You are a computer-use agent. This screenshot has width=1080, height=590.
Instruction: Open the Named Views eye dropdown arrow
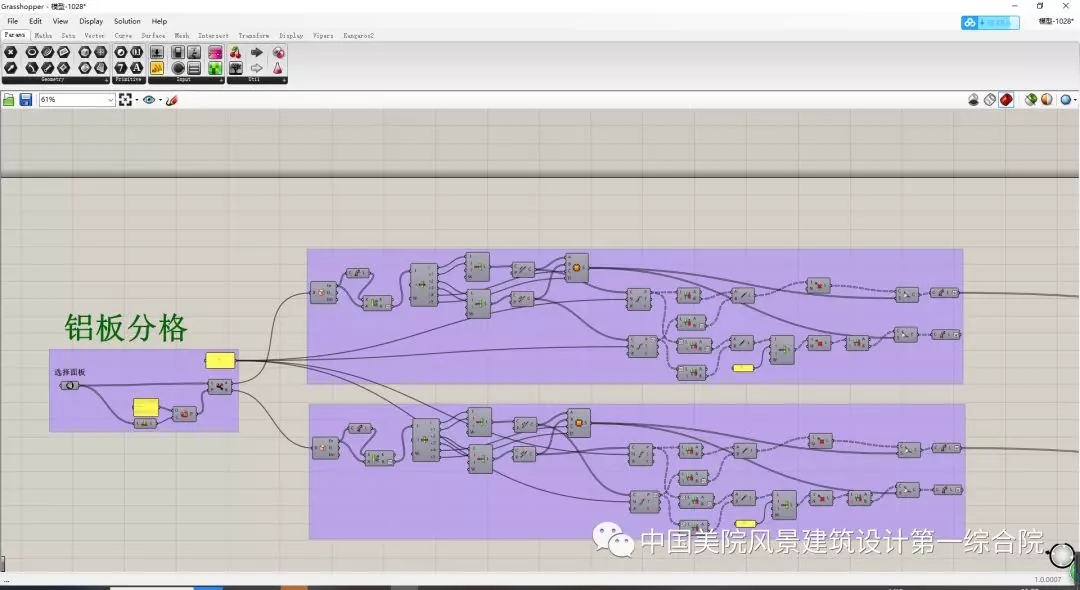[160, 100]
